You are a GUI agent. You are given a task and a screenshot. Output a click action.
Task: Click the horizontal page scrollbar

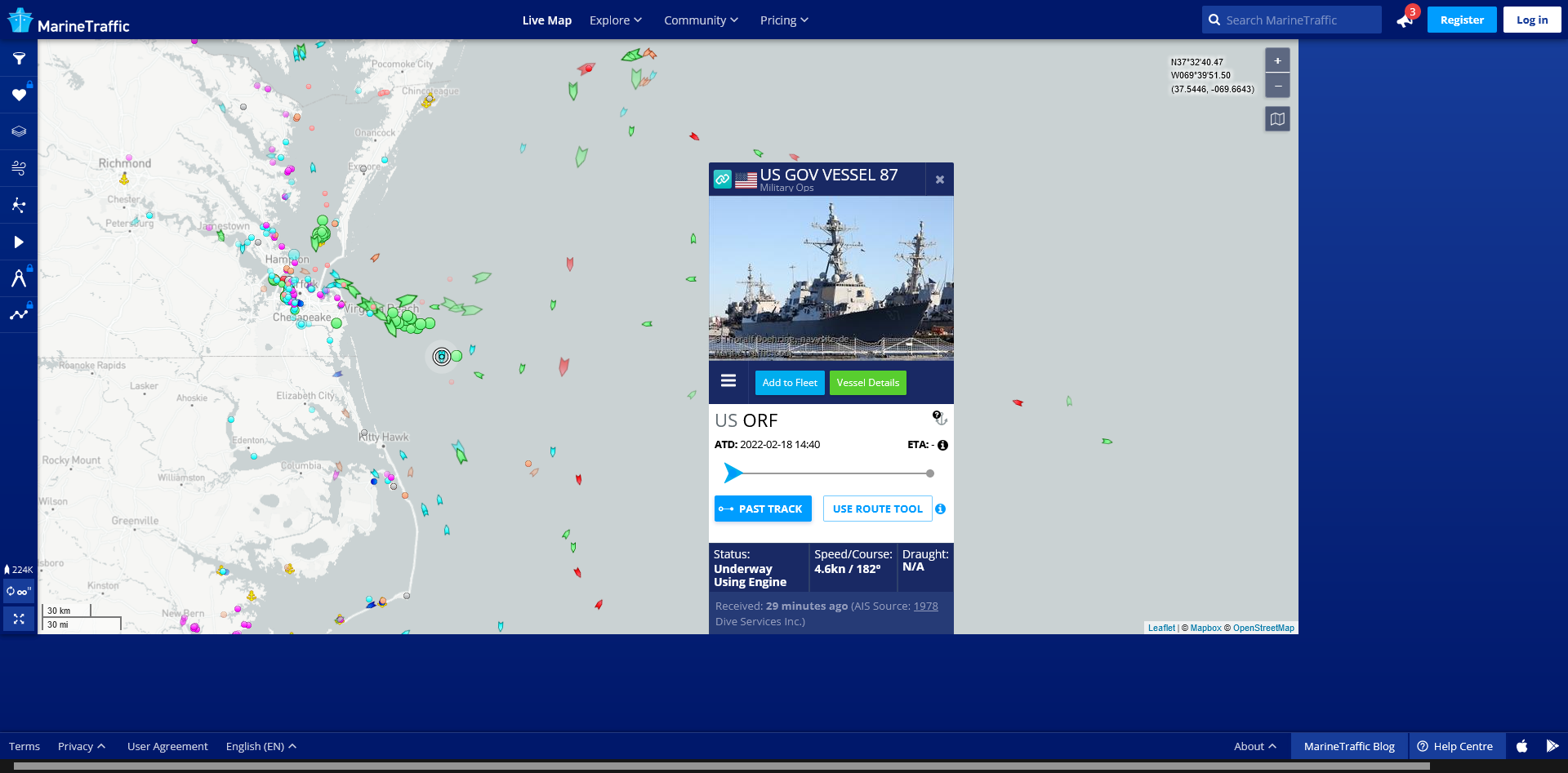coord(722,766)
